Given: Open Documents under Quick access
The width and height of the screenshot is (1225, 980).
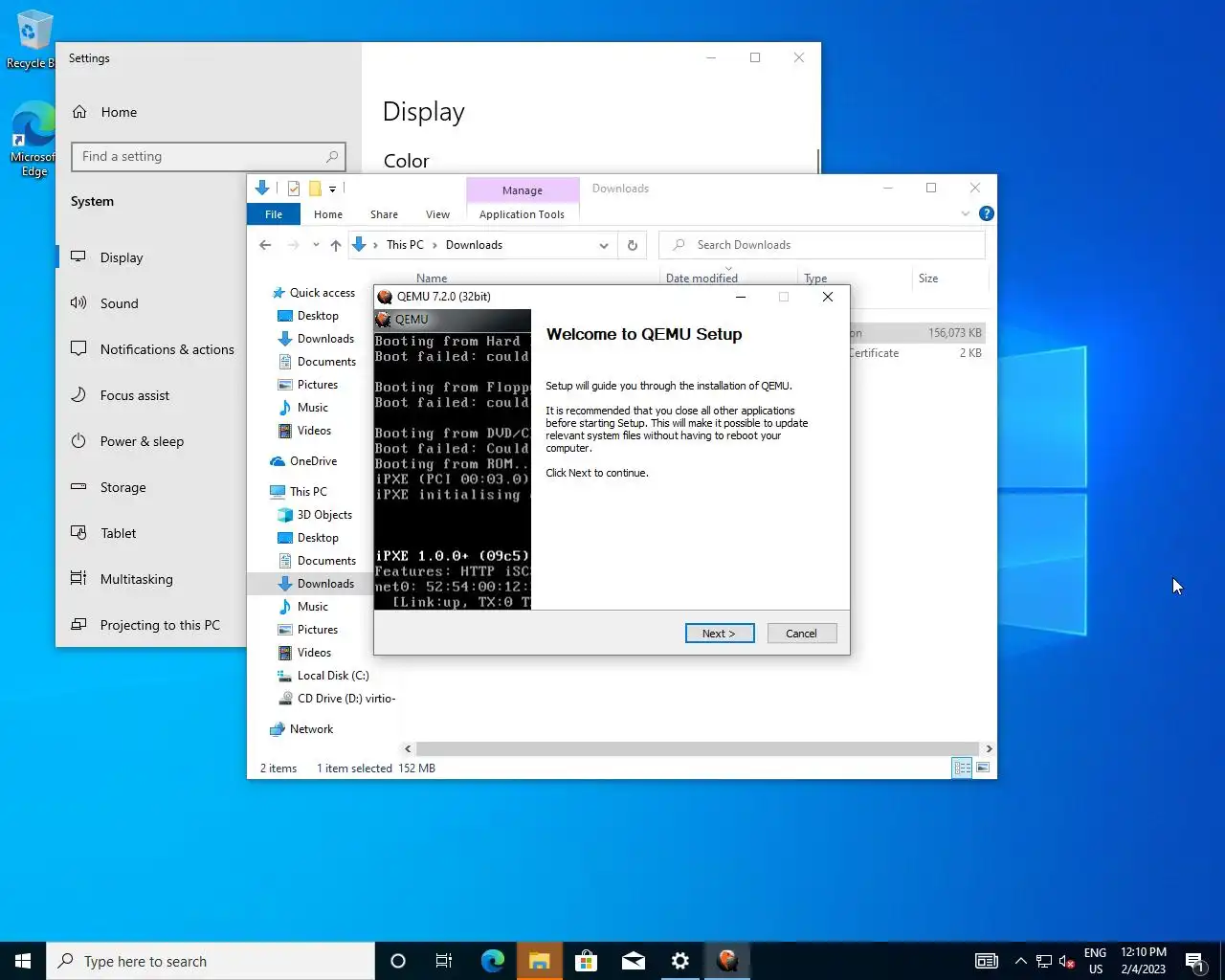Looking at the screenshot, I should pyautogui.click(x=326, y=362).
